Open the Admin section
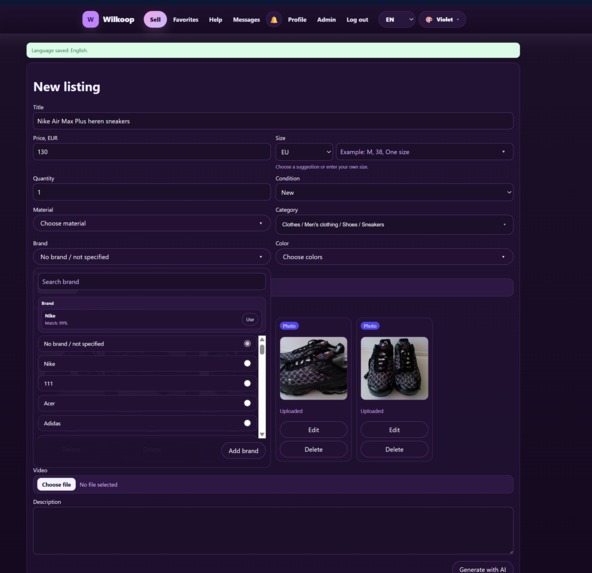This screenshot has height=573, width=592. tap(326, 20)
